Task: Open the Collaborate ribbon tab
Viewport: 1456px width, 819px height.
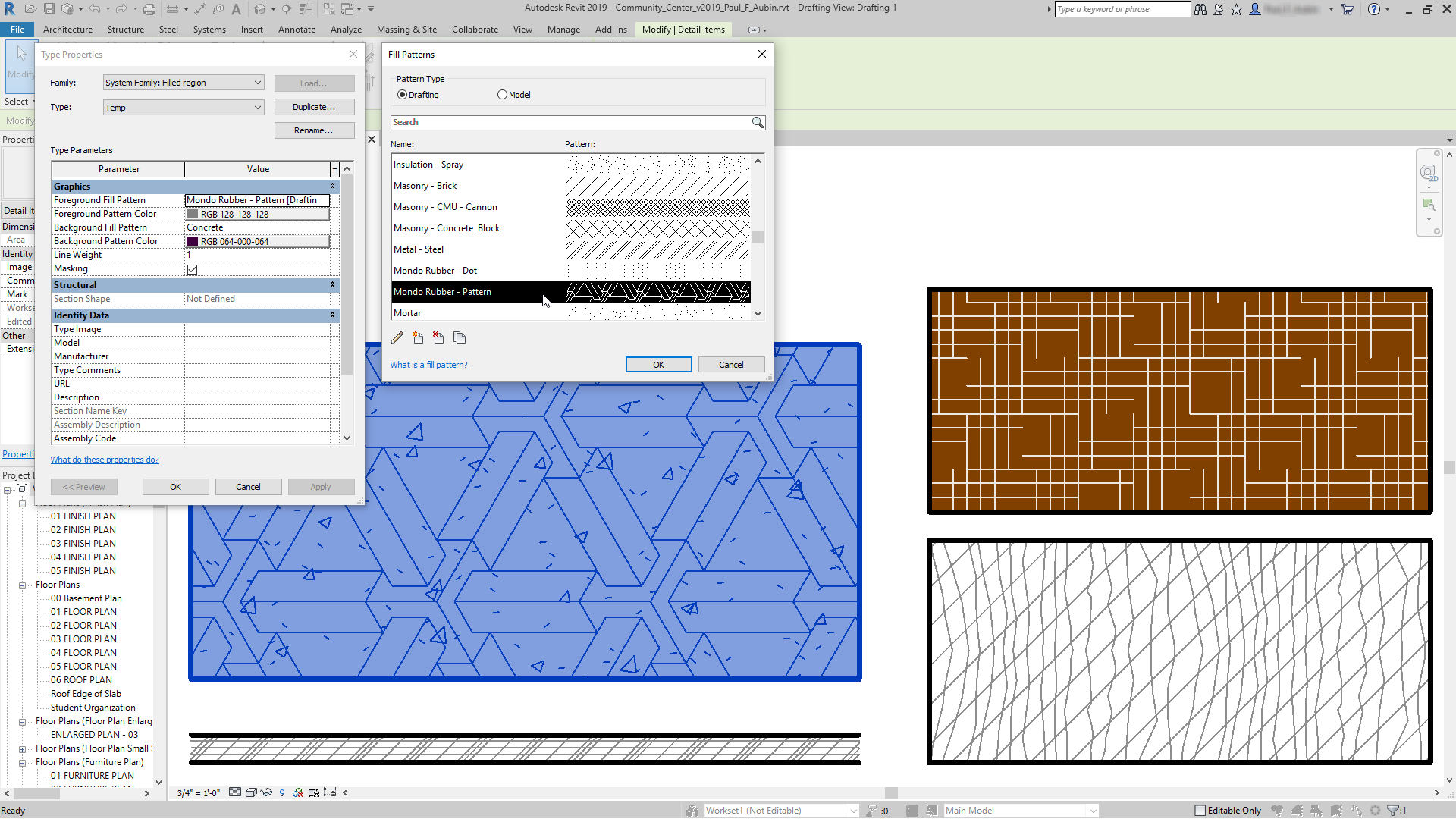Action: coord(475,30)
